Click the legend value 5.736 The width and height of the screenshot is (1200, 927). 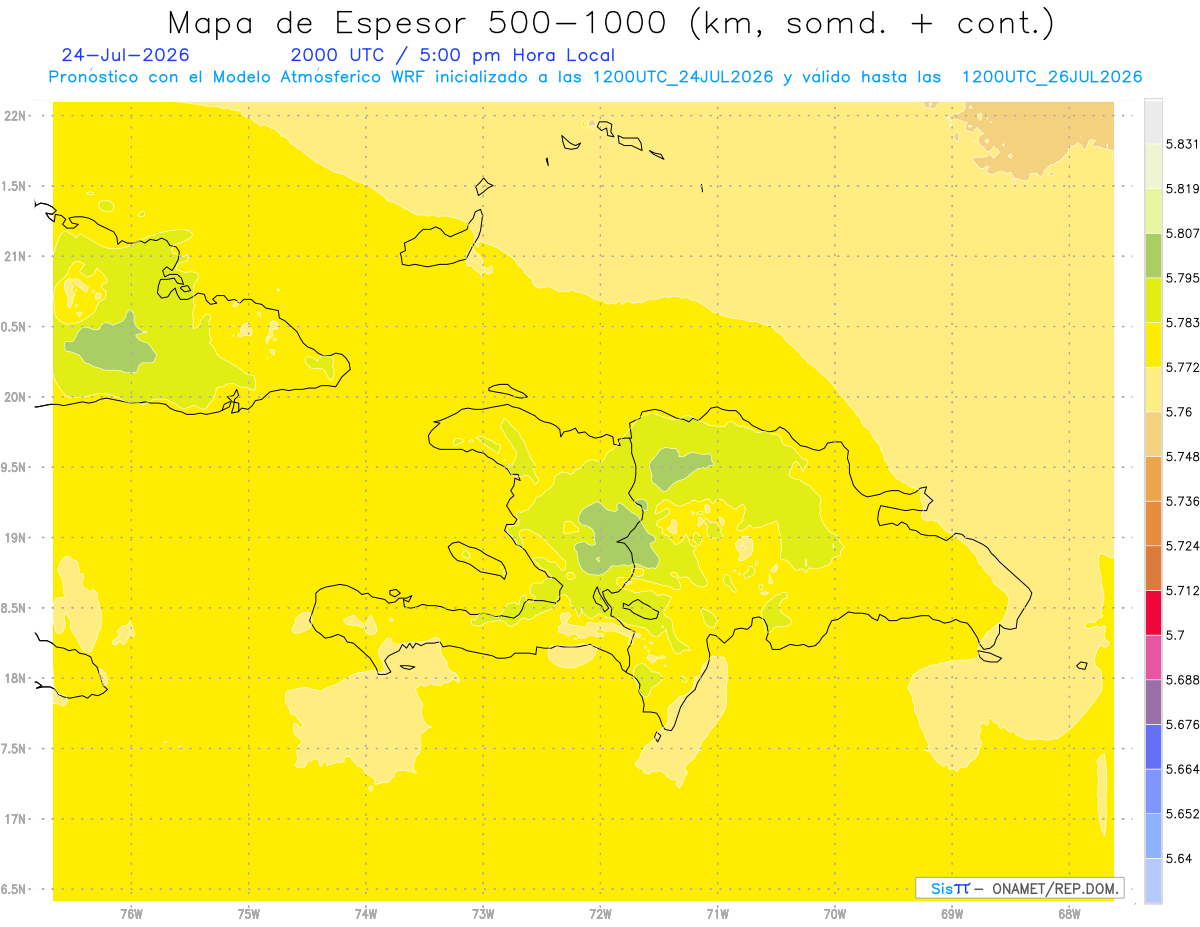(1183, 501)
